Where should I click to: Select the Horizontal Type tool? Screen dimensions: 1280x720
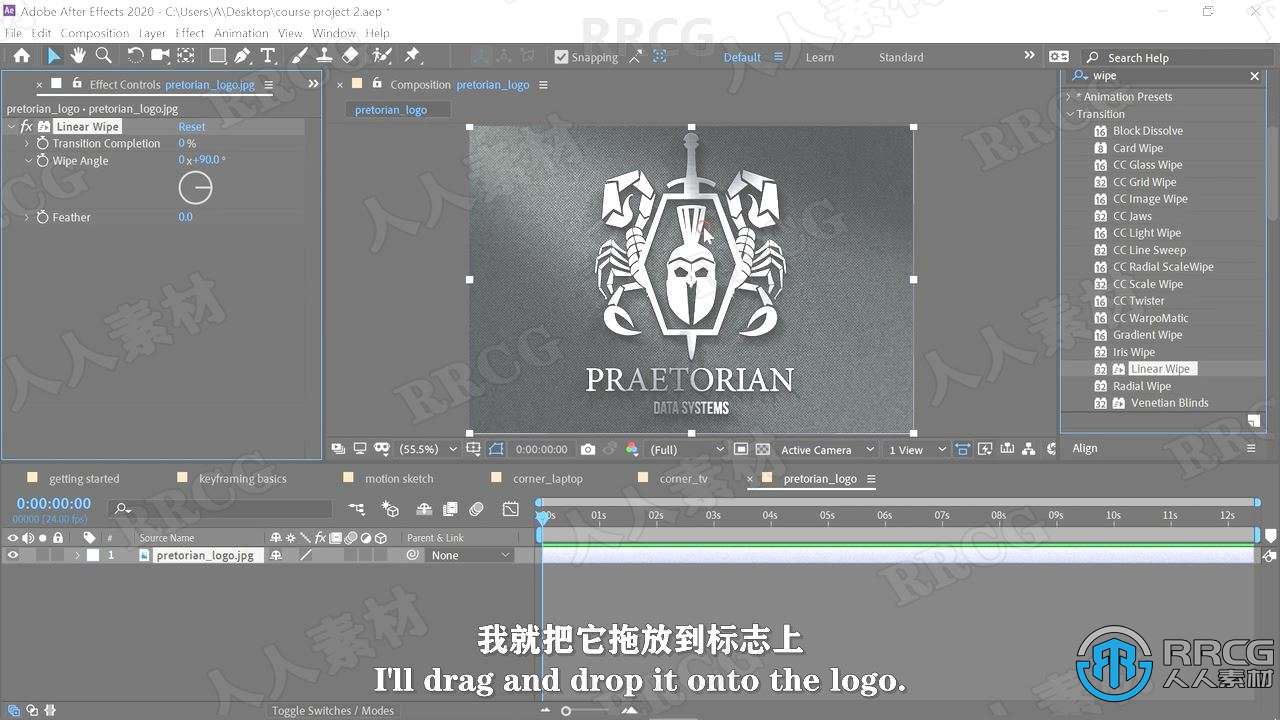[268, 56]
